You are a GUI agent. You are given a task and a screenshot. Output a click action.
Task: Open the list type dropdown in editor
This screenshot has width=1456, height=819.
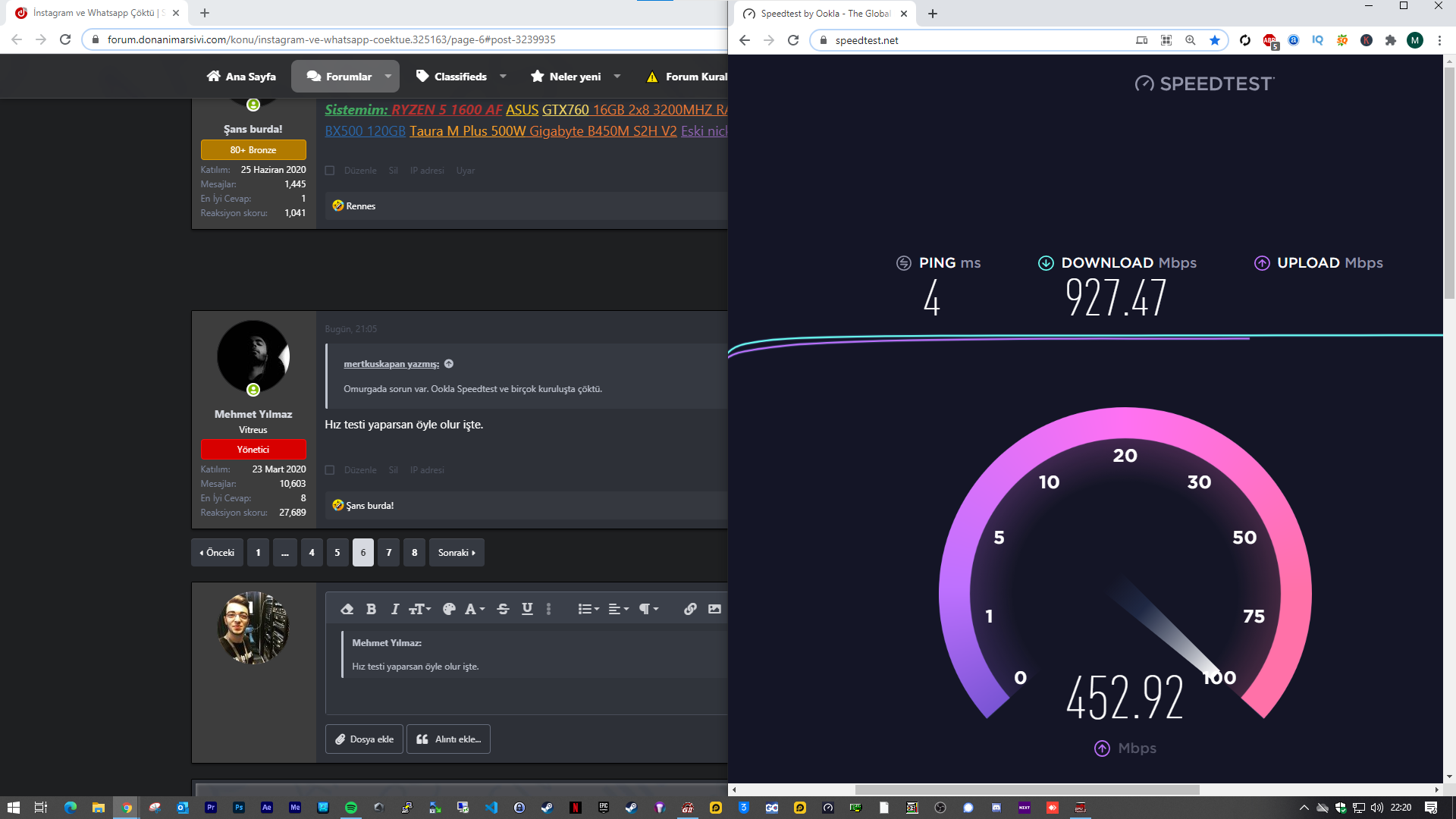tap(588, 609)
